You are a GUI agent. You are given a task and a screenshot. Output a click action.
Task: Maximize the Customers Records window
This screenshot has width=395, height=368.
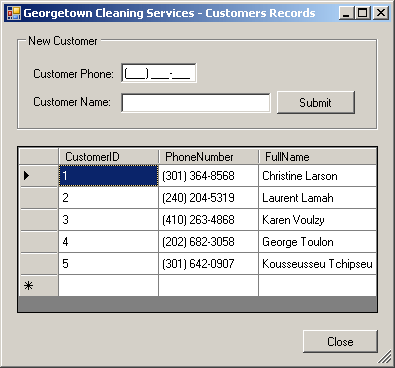(363, 13)
